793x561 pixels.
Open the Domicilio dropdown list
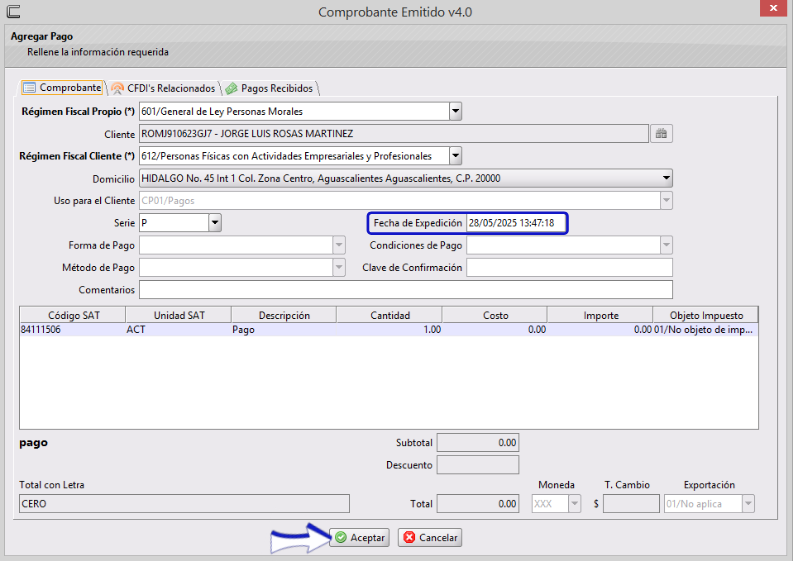point(666,178)
